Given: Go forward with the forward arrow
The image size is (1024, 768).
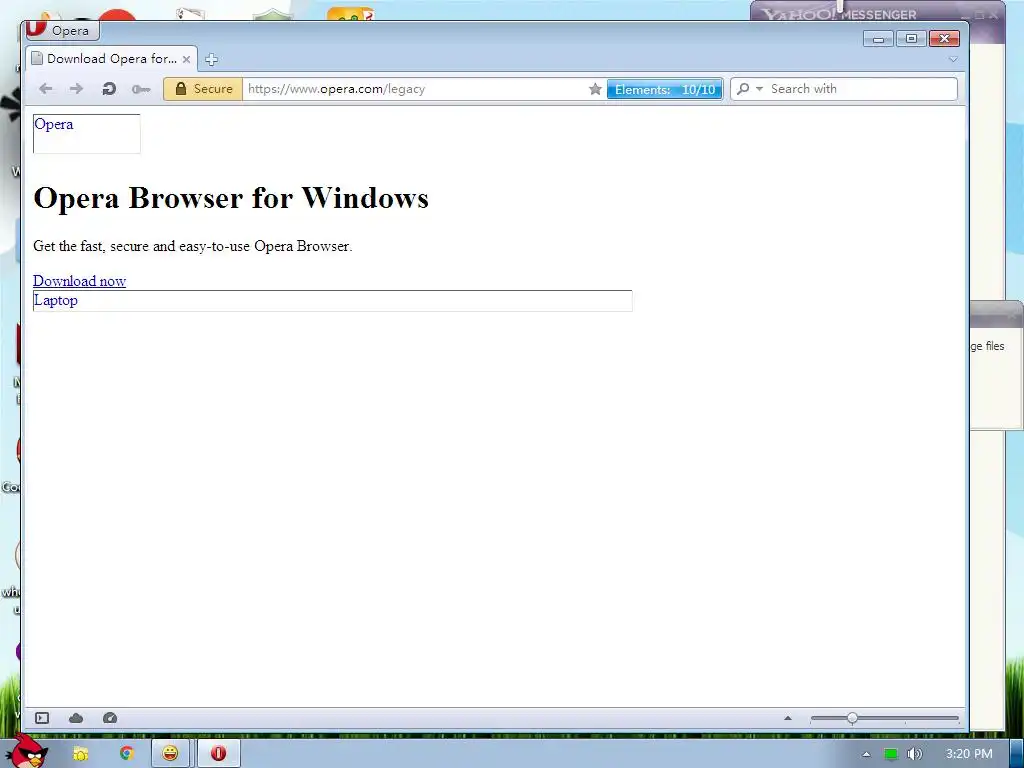Looking at the screenshot, I should 76,89.
